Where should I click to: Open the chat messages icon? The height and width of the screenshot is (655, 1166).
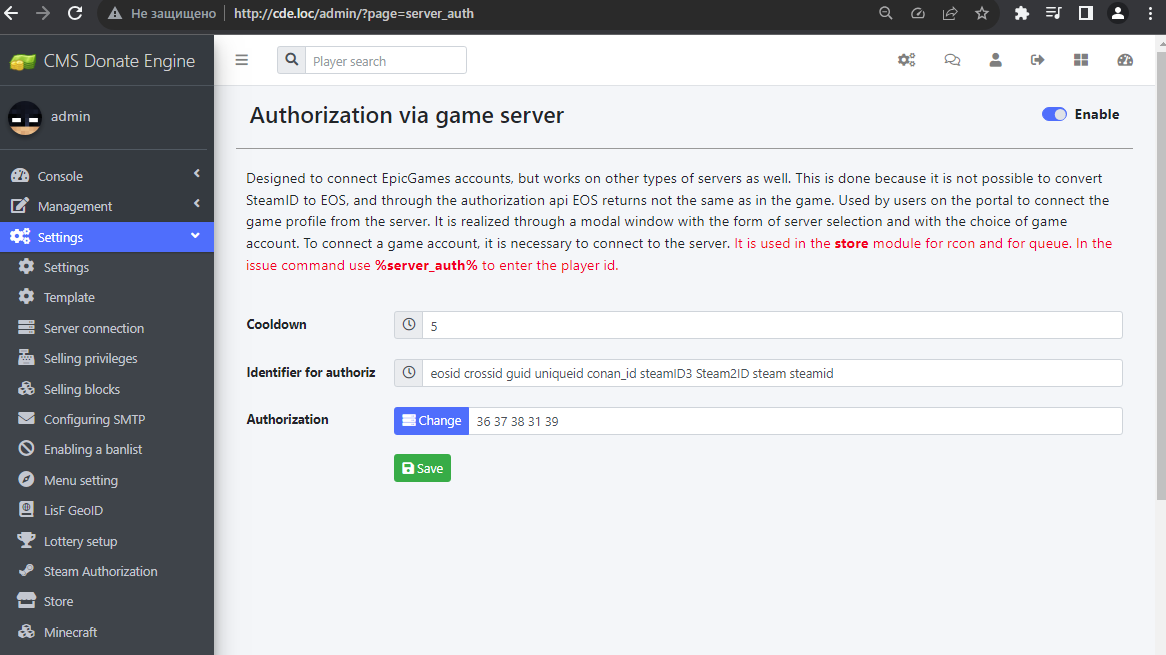click(952, 60)
